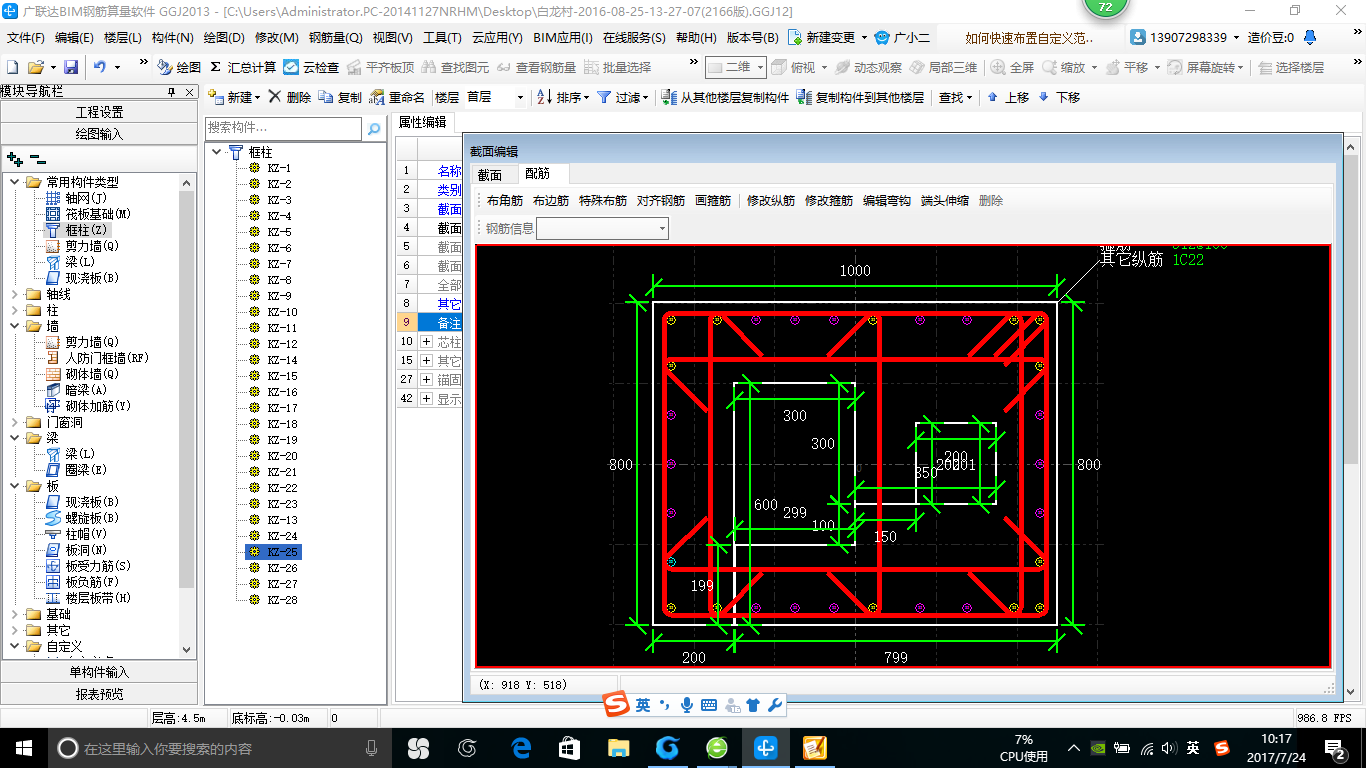Click 下移 move down arrow
The height and width of the screenshot is (768, 1366).
(1059, 97)
